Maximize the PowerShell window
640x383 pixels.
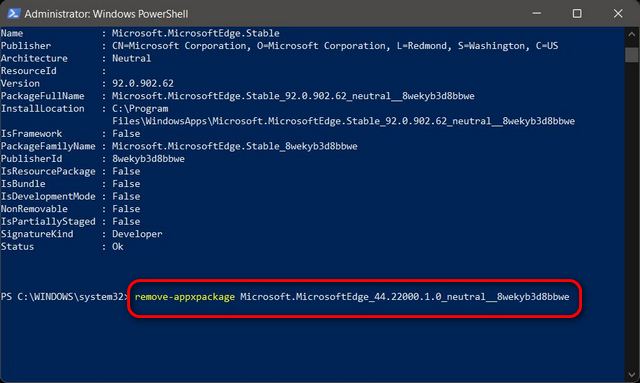click(577, 13)
